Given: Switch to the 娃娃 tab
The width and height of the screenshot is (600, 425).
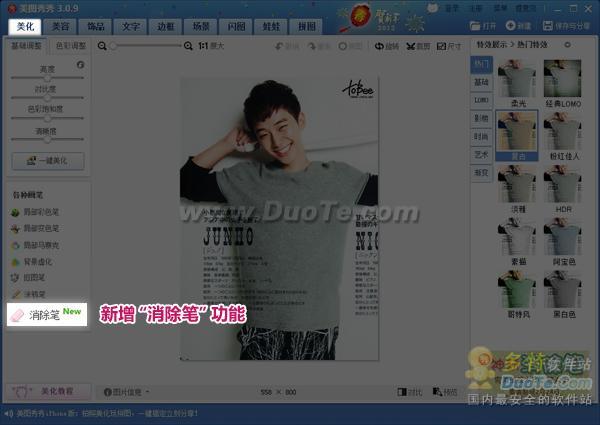Looking at the screenshot, I should coord(271,26).
